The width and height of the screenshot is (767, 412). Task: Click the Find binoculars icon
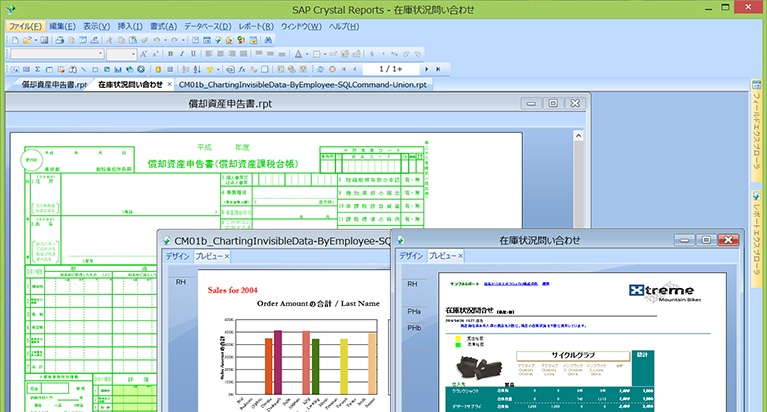(x=268, y=40)
